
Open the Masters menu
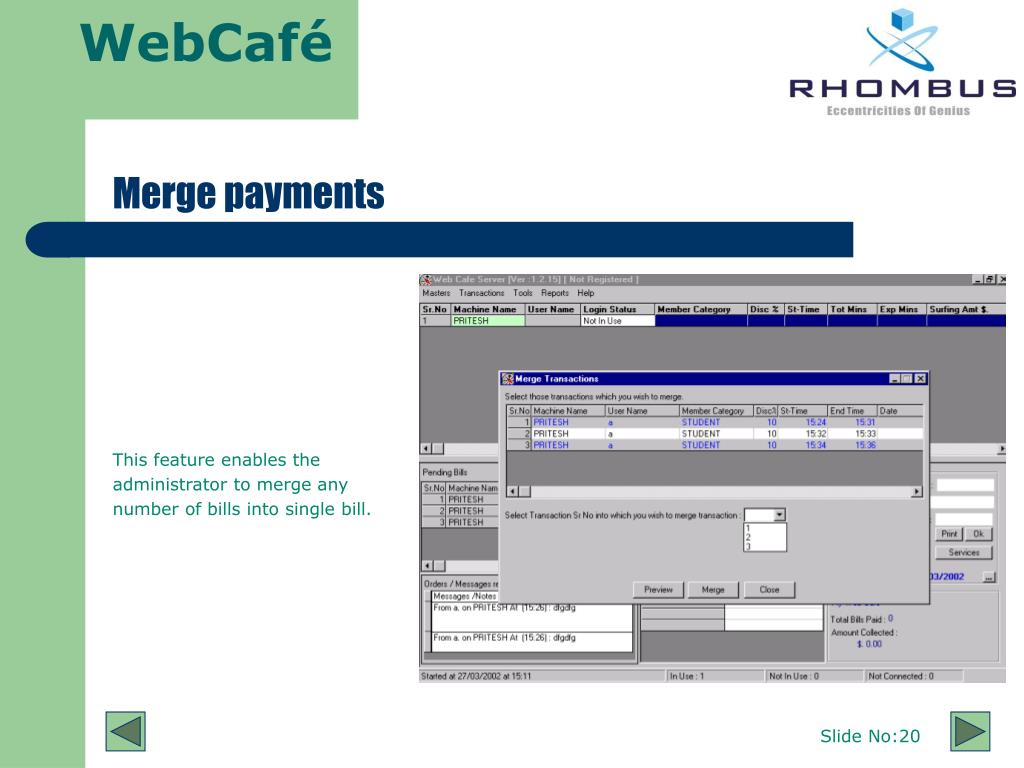(436, 293)
